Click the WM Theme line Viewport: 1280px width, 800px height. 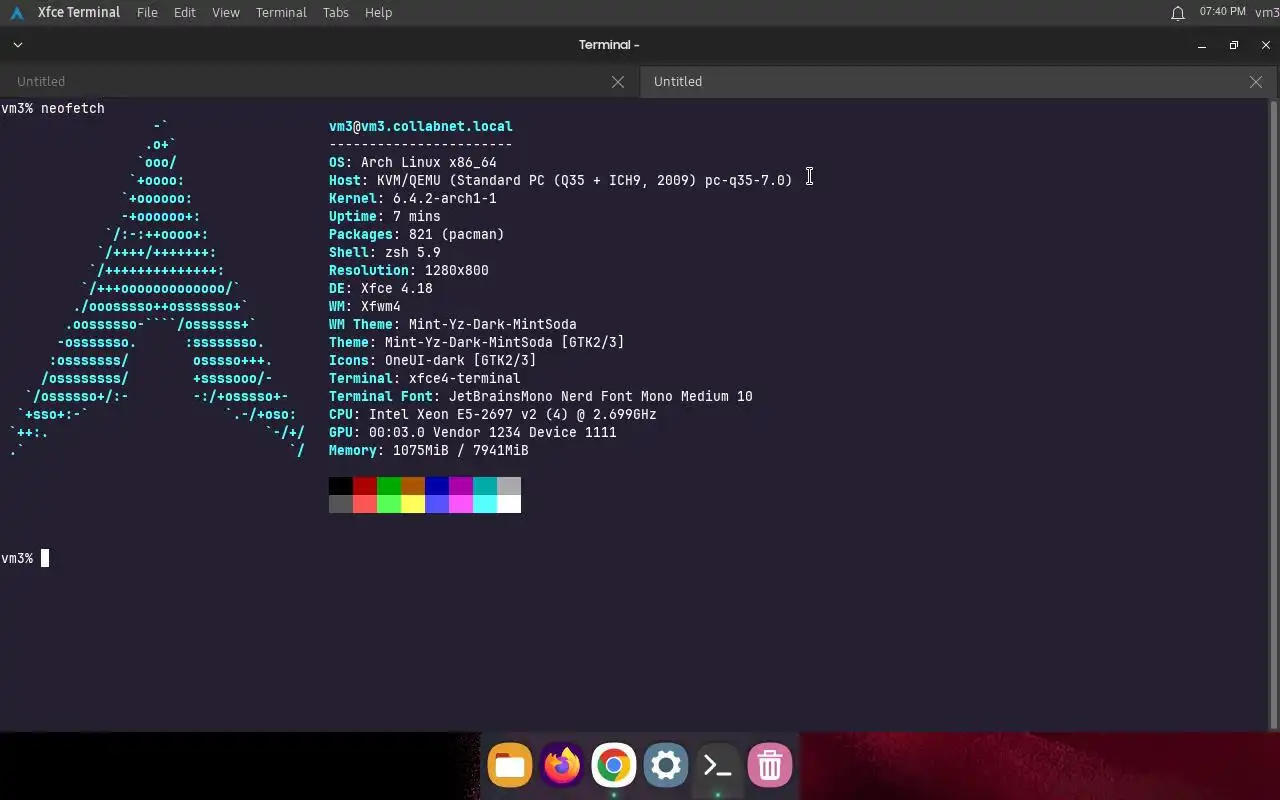click(453, 324)
